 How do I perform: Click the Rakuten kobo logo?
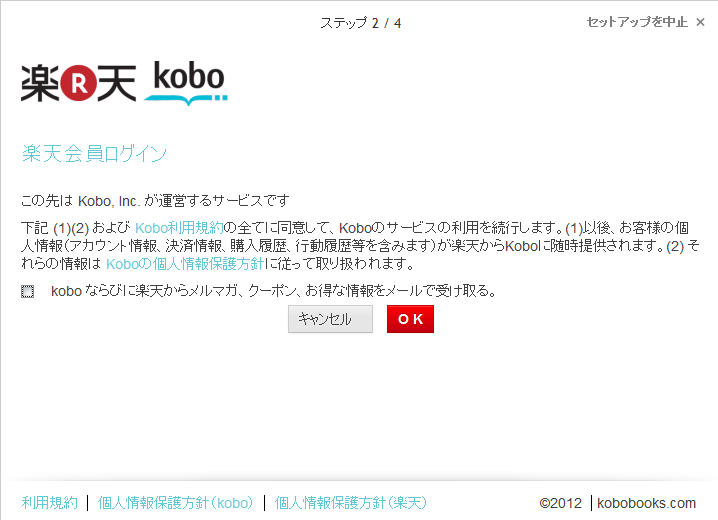[124, 82]
